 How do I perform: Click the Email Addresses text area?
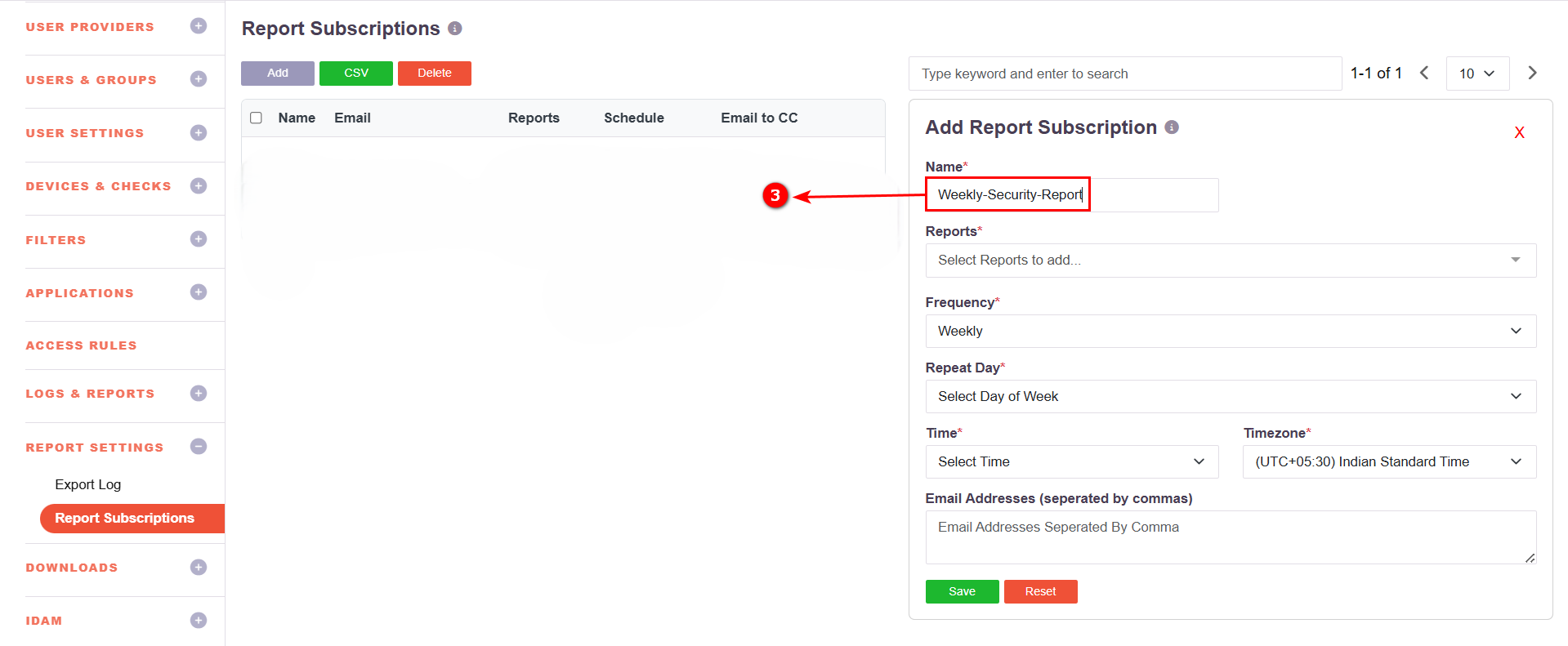point(1230,537)
